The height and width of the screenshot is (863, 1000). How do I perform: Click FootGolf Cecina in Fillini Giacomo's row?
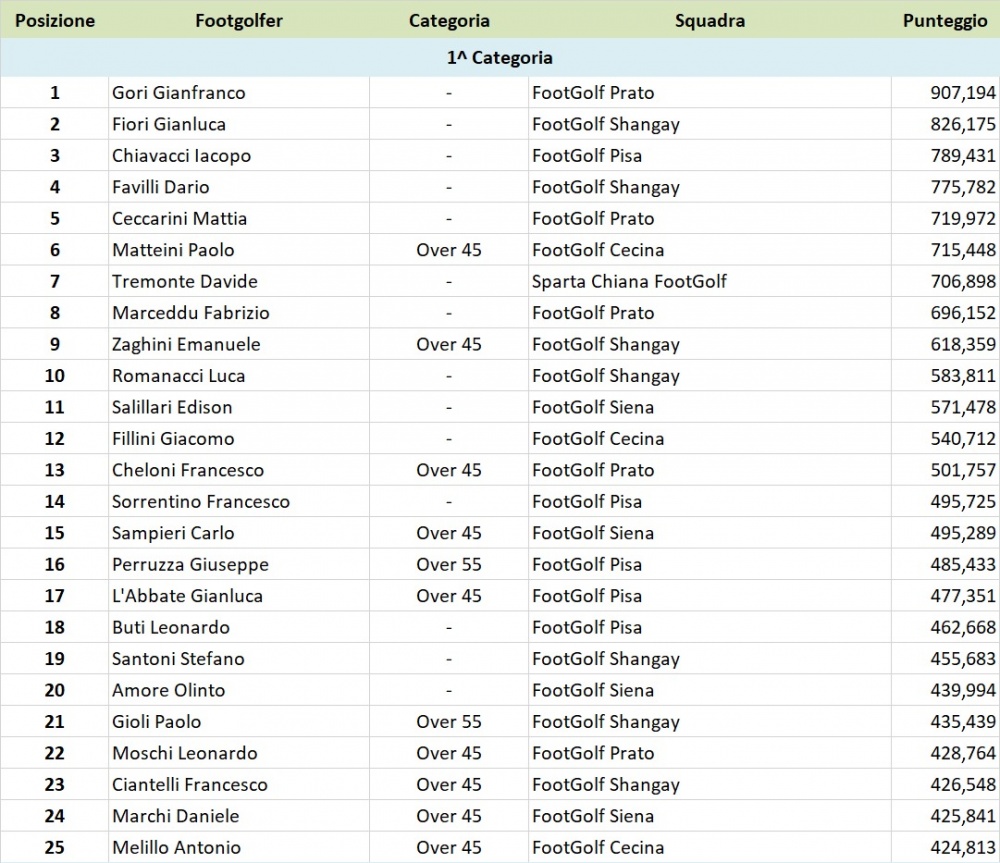pos(598,439)
